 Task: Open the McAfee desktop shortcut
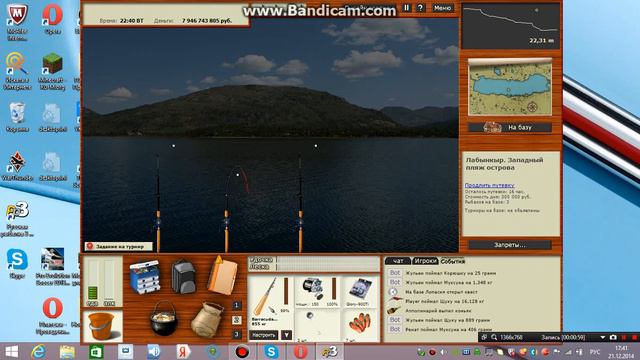[17, 22]
